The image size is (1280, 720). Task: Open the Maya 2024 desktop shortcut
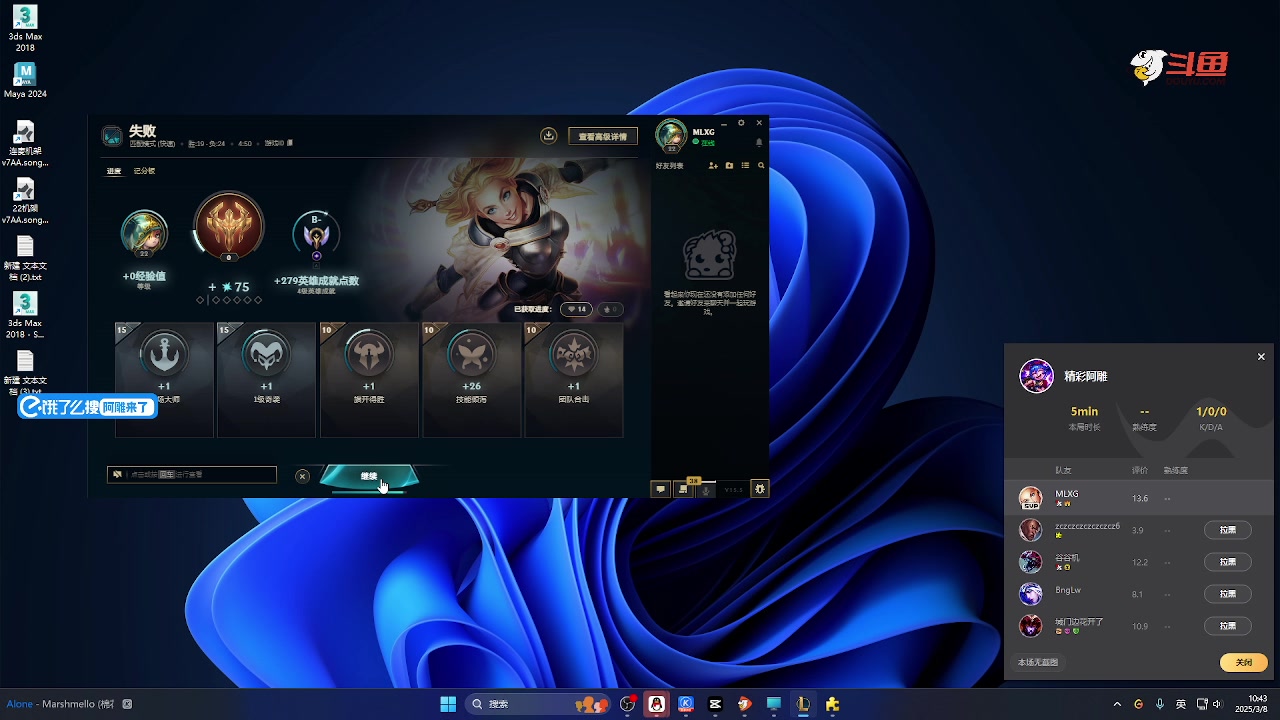tap(25, 81)
